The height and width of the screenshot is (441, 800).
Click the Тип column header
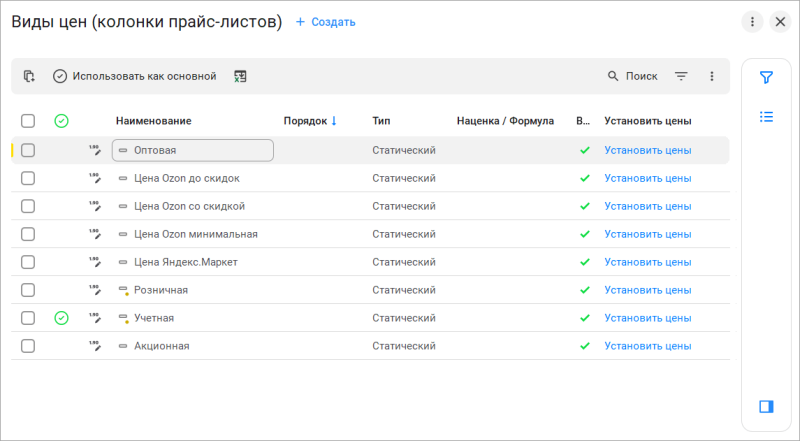pyautogui.click(x=381, y=121)
